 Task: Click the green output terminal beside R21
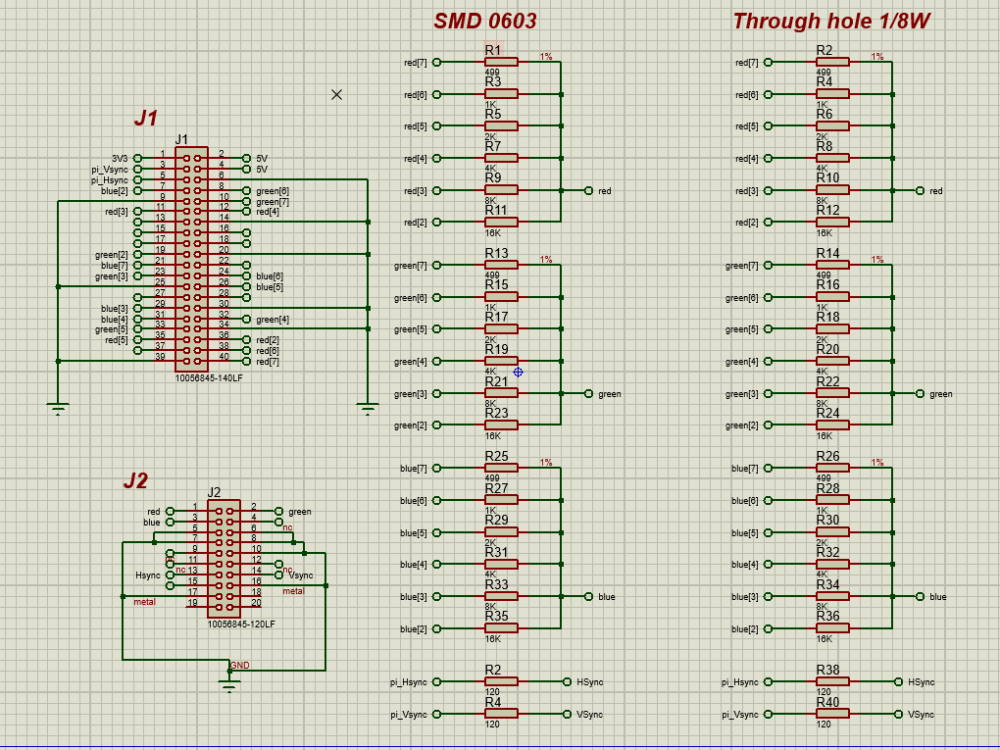point(586,393)
